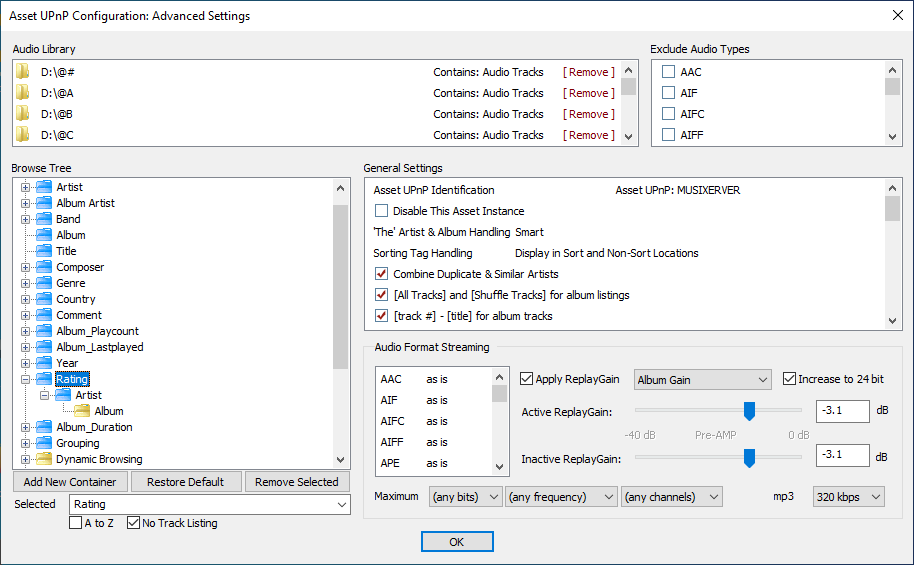Click the Album_Lastplayed folder icon

coord(44,347)
